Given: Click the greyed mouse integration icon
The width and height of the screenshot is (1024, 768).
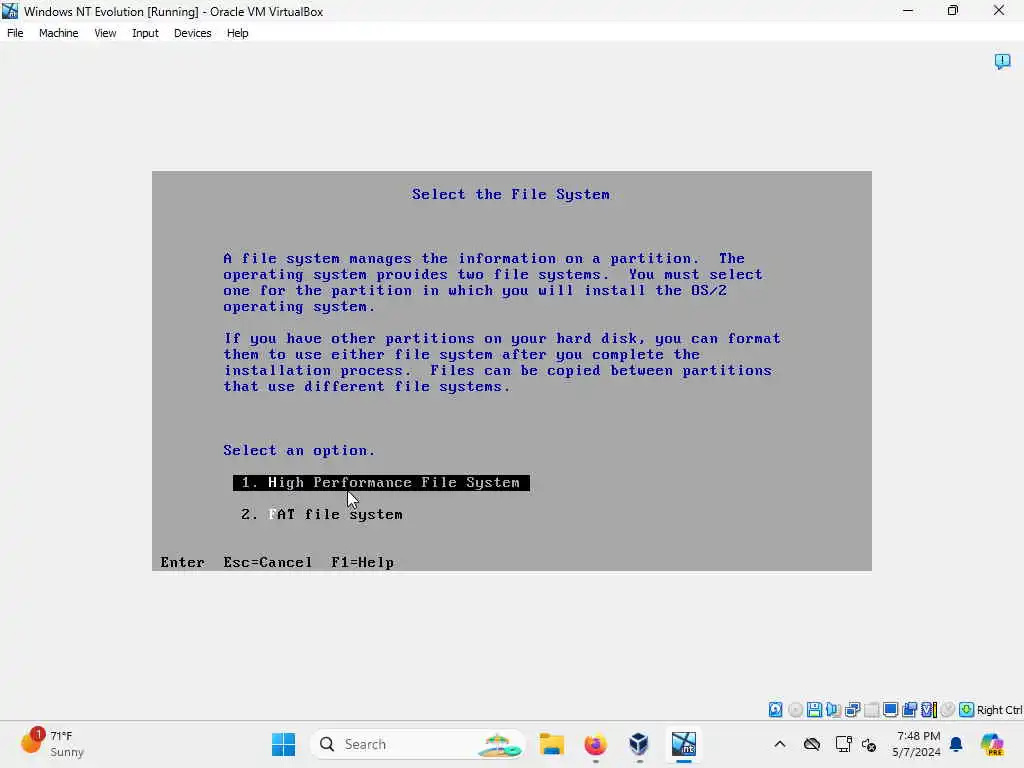Looking at the screenshot, I should pyautogui.click(x=948, y=710).
